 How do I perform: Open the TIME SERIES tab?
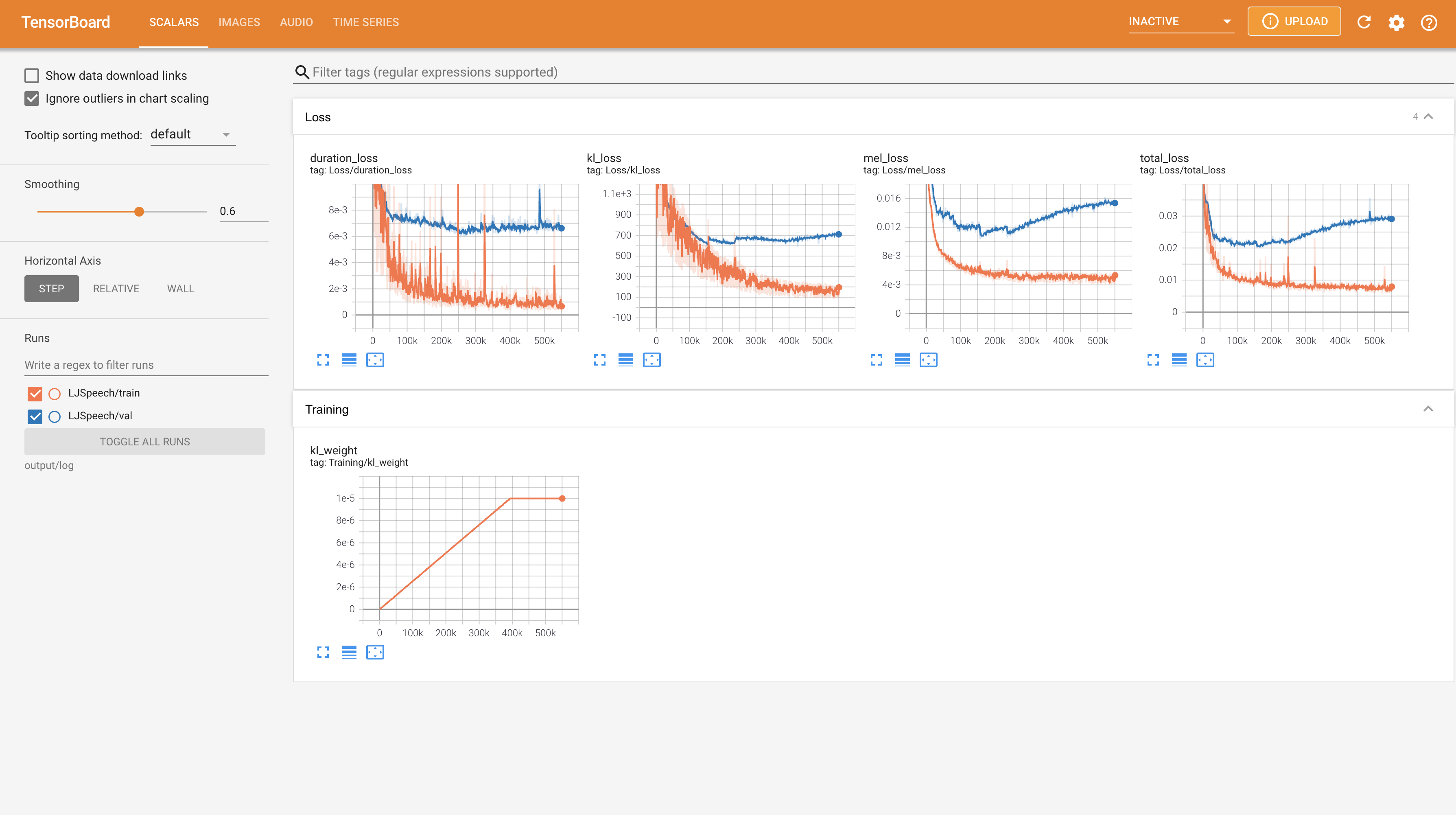365,22
